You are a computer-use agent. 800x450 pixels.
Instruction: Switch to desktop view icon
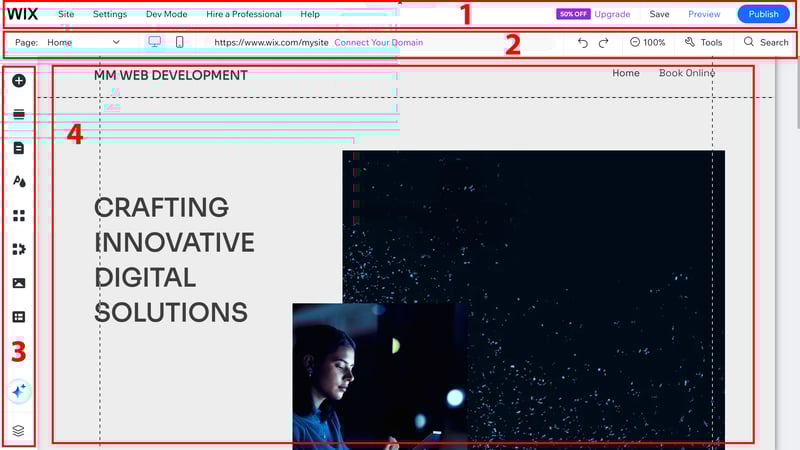pos(155,42)
